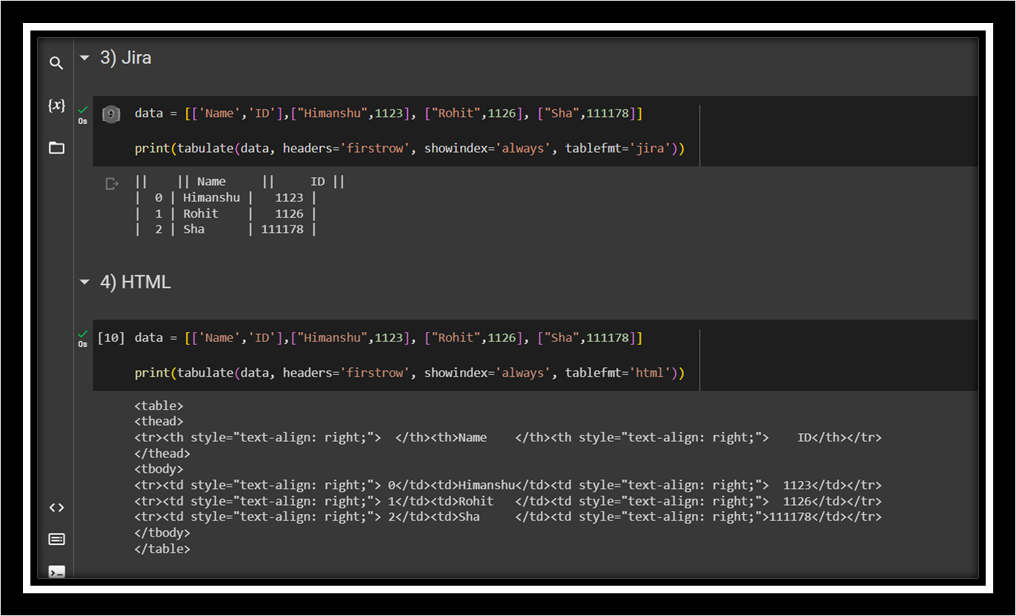Run the Jira tabulate code cell
The width and height of the screenshot is (1016, 616).
coord(111,114)
